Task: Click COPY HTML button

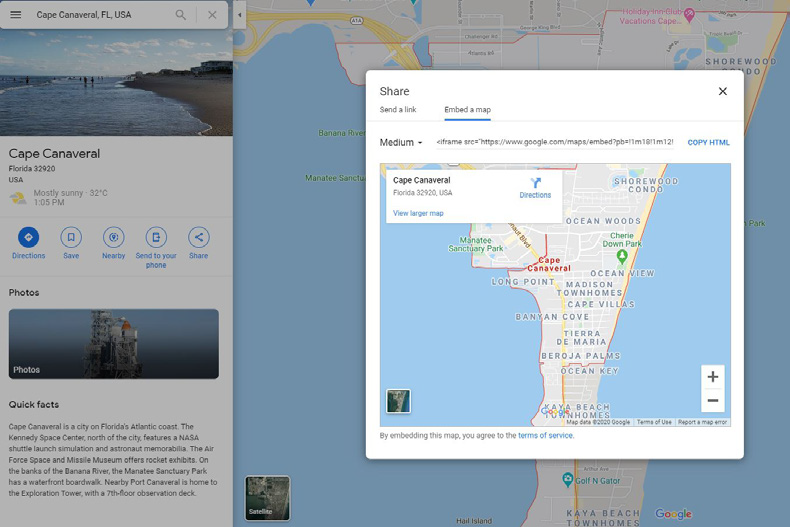Action: point(708,143)
